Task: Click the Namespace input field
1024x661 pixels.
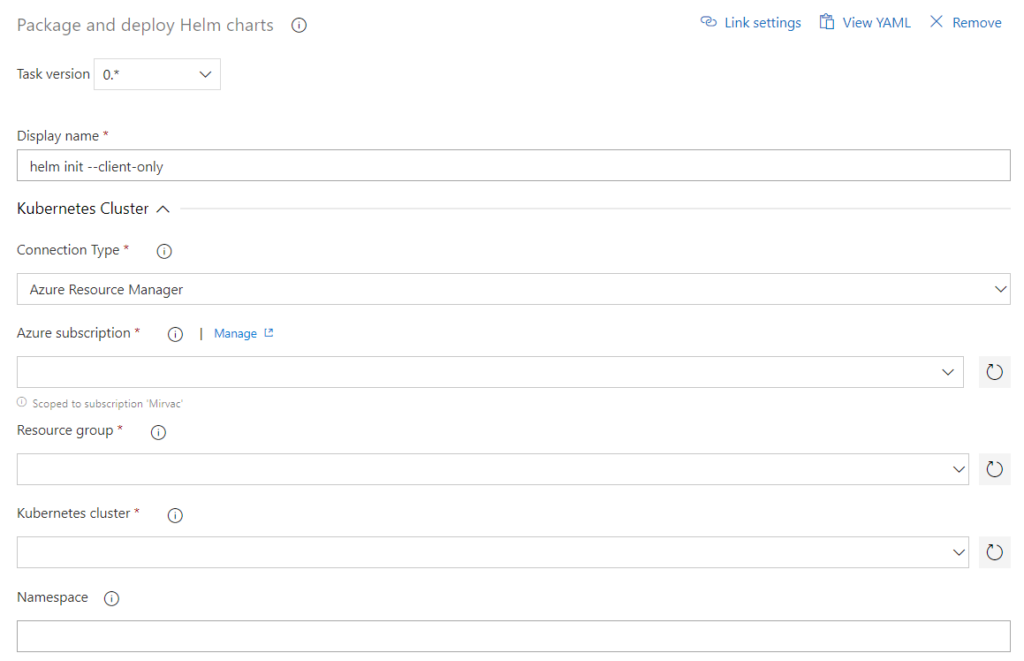Action: pyautogui.click(x=513, y=636)
